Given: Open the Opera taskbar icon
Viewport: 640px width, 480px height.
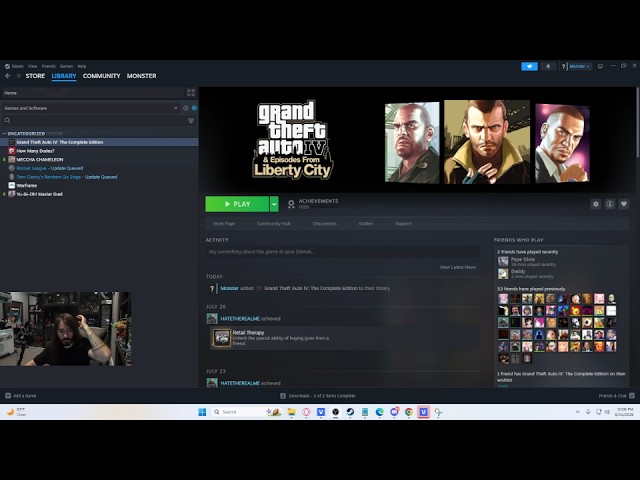Looking at the screenshot, I should click(306, 412).
